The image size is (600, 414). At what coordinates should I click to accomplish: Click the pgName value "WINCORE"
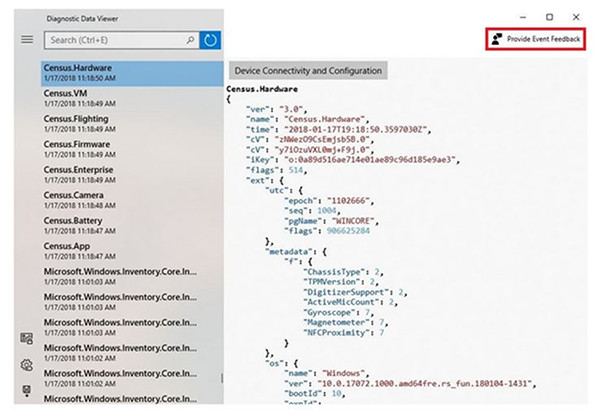coord(353,221)
